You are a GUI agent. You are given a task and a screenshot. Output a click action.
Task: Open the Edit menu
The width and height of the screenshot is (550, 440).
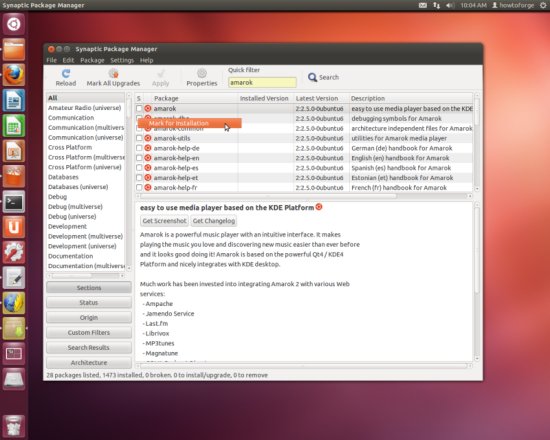pyautogui.click(x=68, y=60)
